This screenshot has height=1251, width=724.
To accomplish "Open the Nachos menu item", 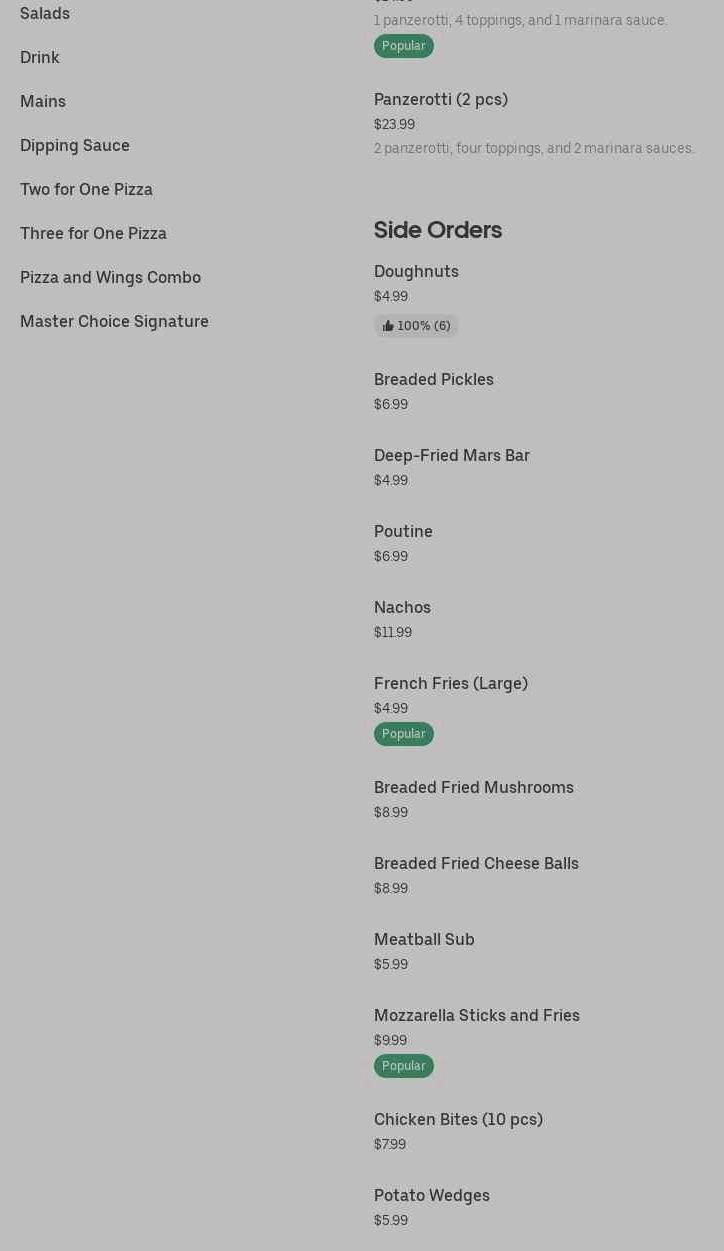I will click(402, 607).
